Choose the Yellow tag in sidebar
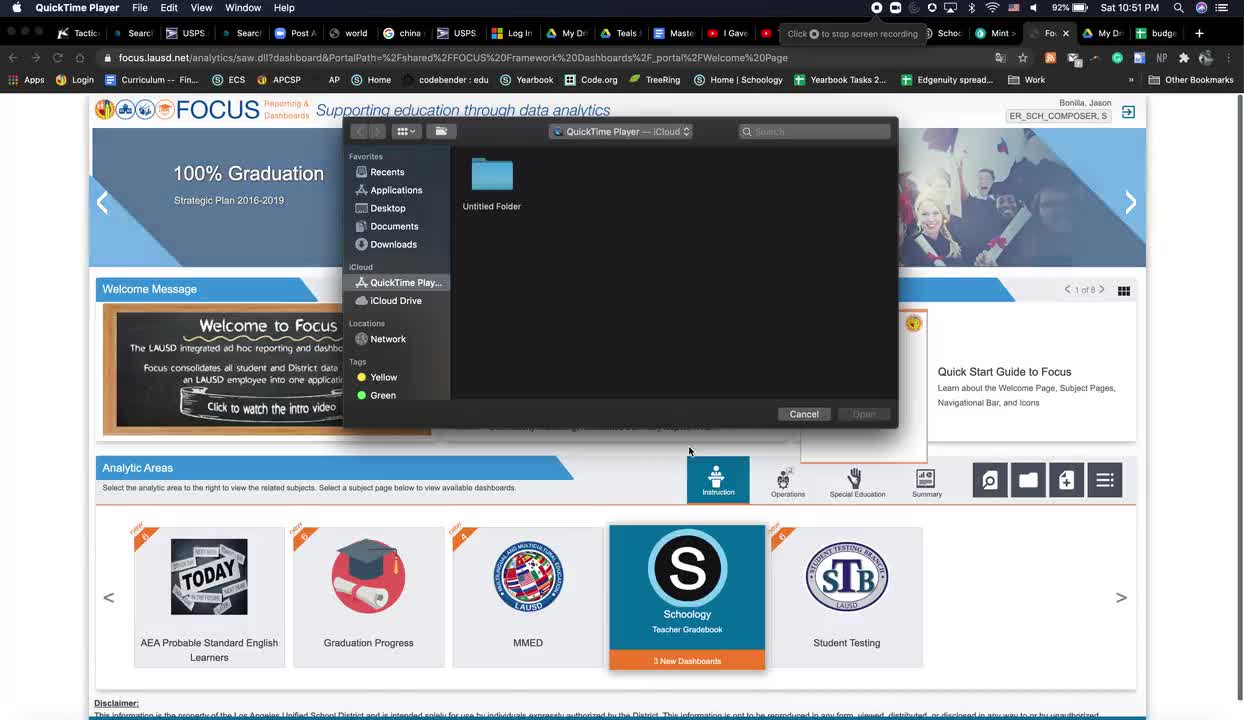 383,377
